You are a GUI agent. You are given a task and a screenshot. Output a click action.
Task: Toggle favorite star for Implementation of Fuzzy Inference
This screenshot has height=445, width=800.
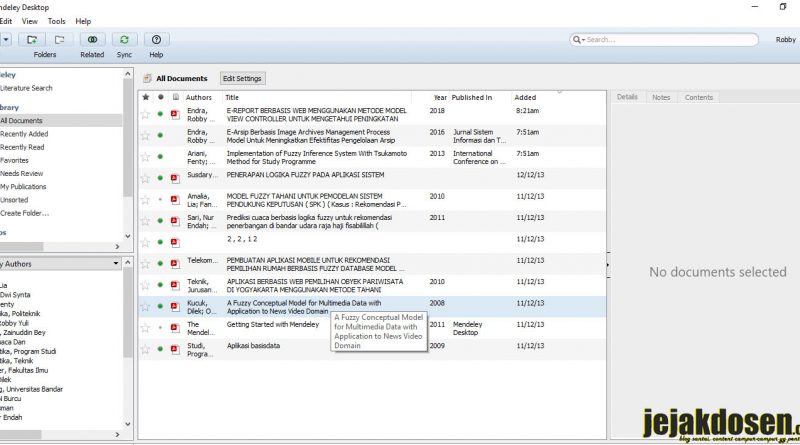coord(145,157)
